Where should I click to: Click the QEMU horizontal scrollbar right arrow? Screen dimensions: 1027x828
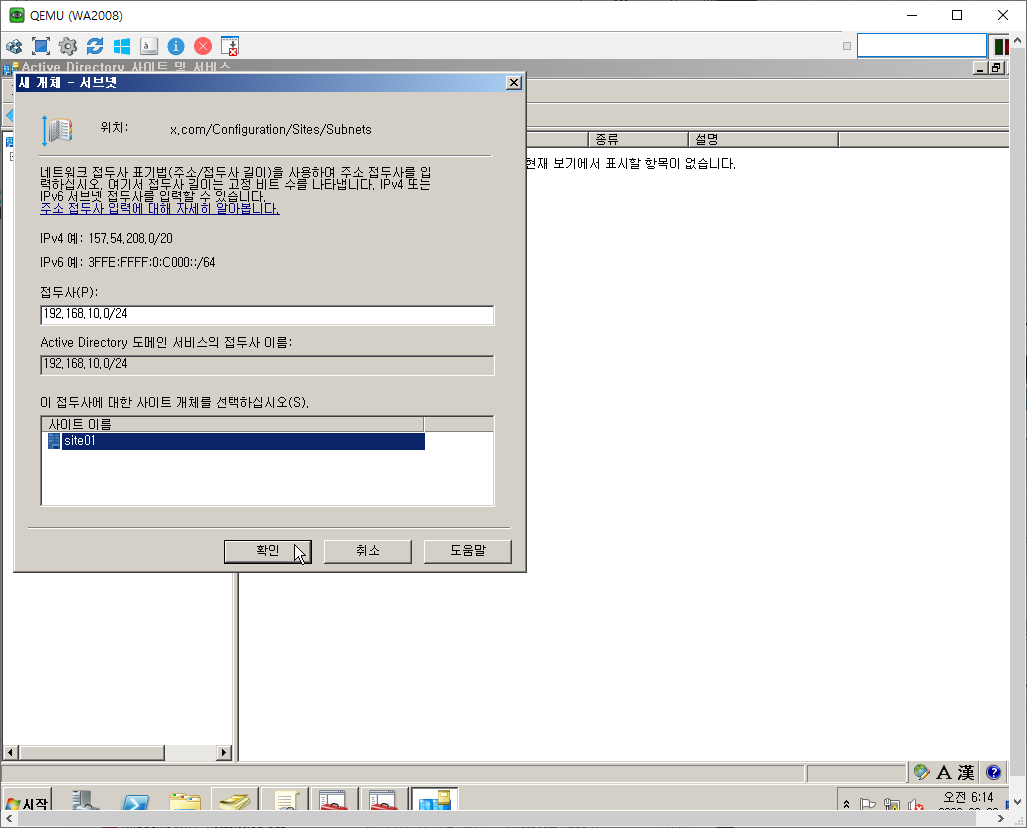[1000, 819]
